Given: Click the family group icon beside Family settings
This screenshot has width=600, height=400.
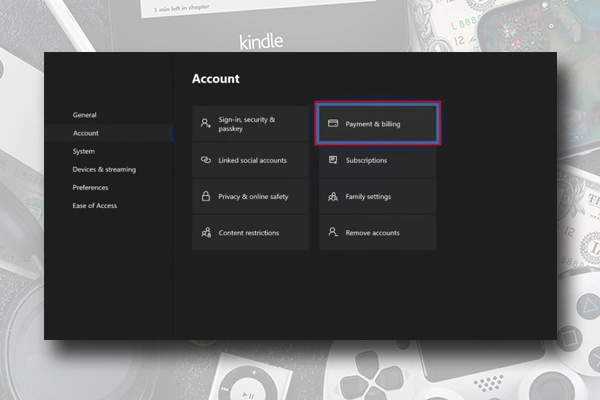Looking at the screenshot, I should point(333,196).
